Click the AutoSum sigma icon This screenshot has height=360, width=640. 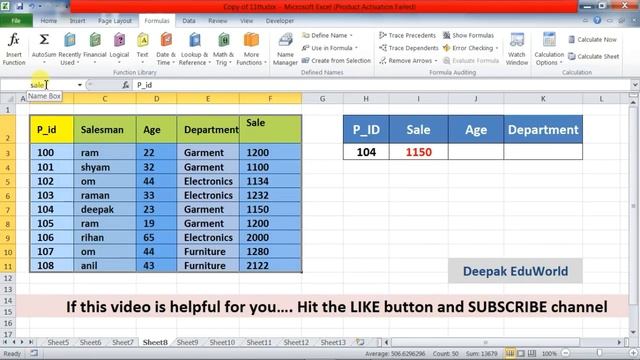click(x=44, y=40)
